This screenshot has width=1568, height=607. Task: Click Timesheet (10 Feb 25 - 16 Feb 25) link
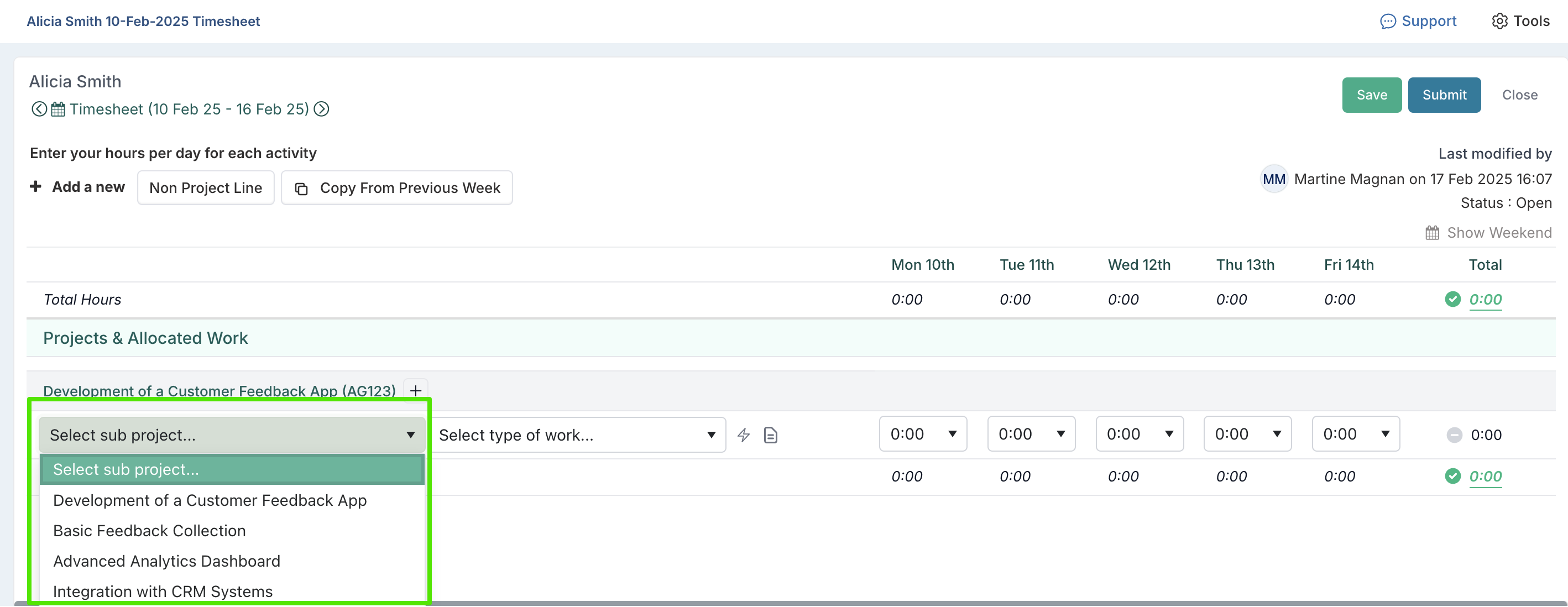pyautogui.click(x=189, y=109)
